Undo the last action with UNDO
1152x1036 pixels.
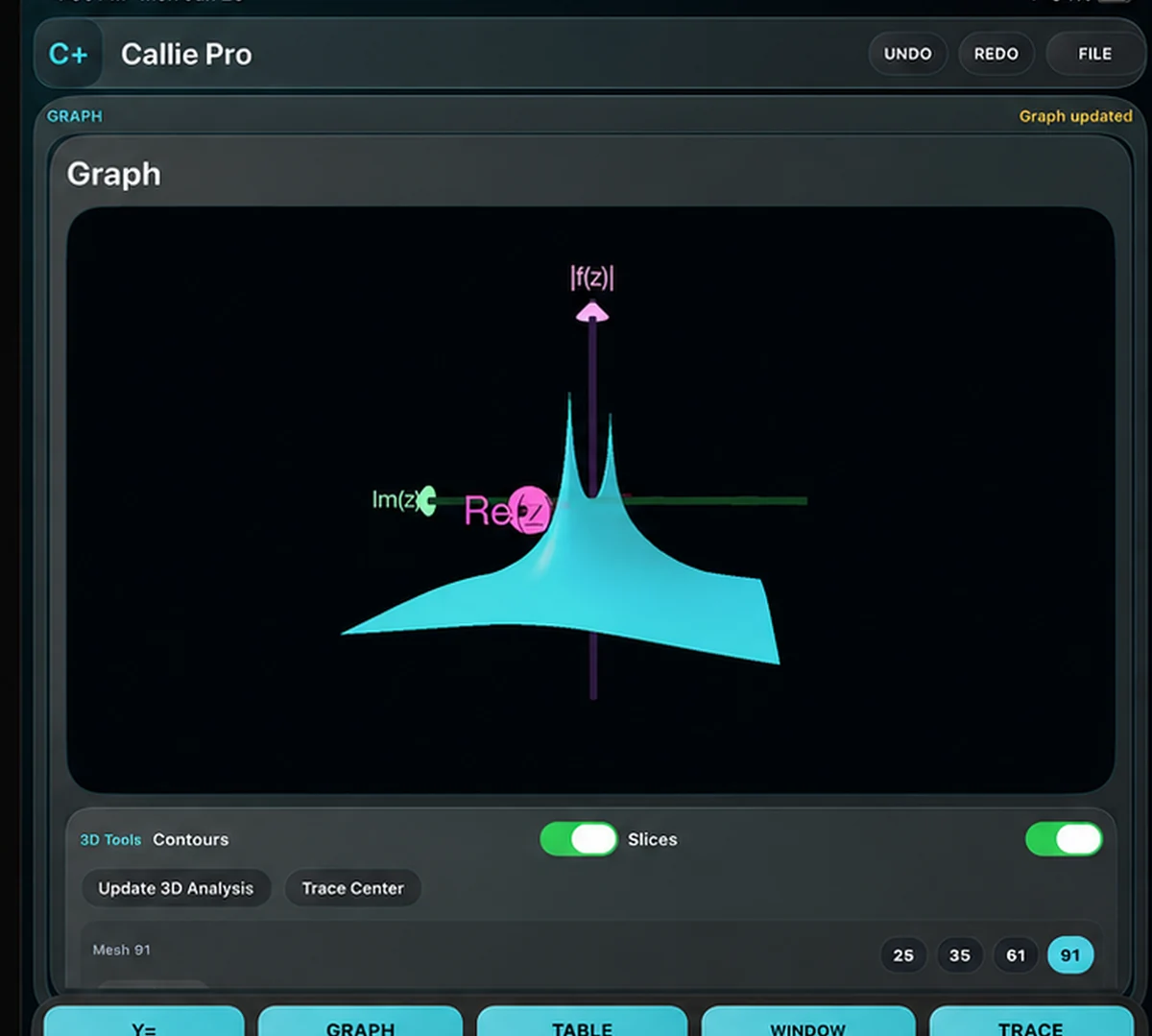click(907, 54)
